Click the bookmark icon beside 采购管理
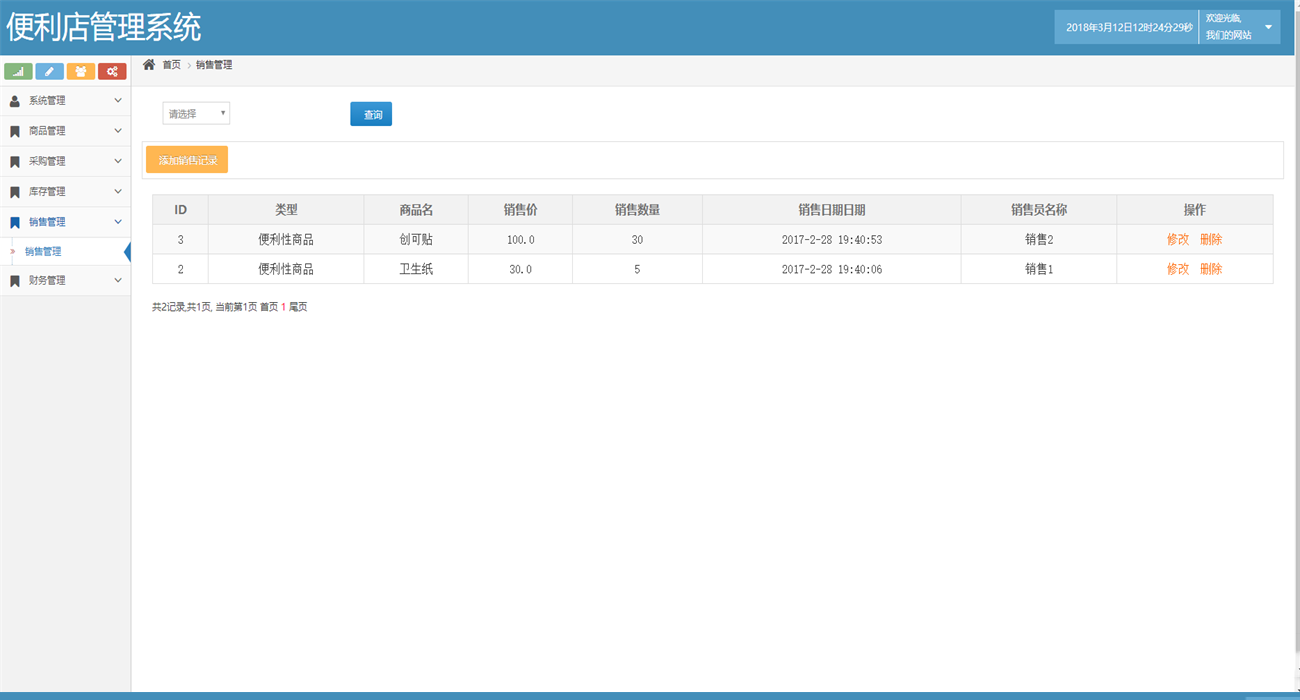1300x700 pixels. (15, 161)
